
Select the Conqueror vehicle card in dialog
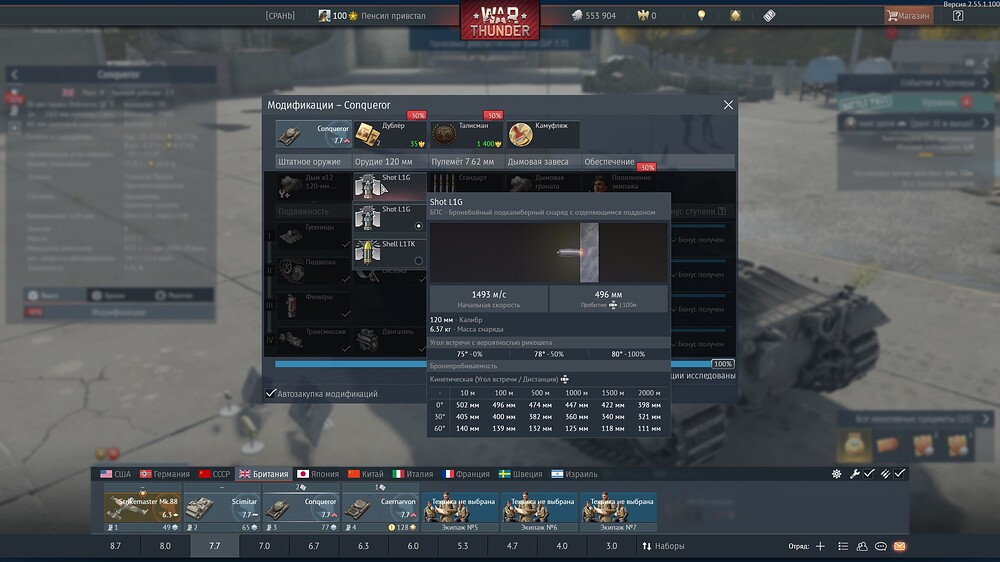coord(313,134)
